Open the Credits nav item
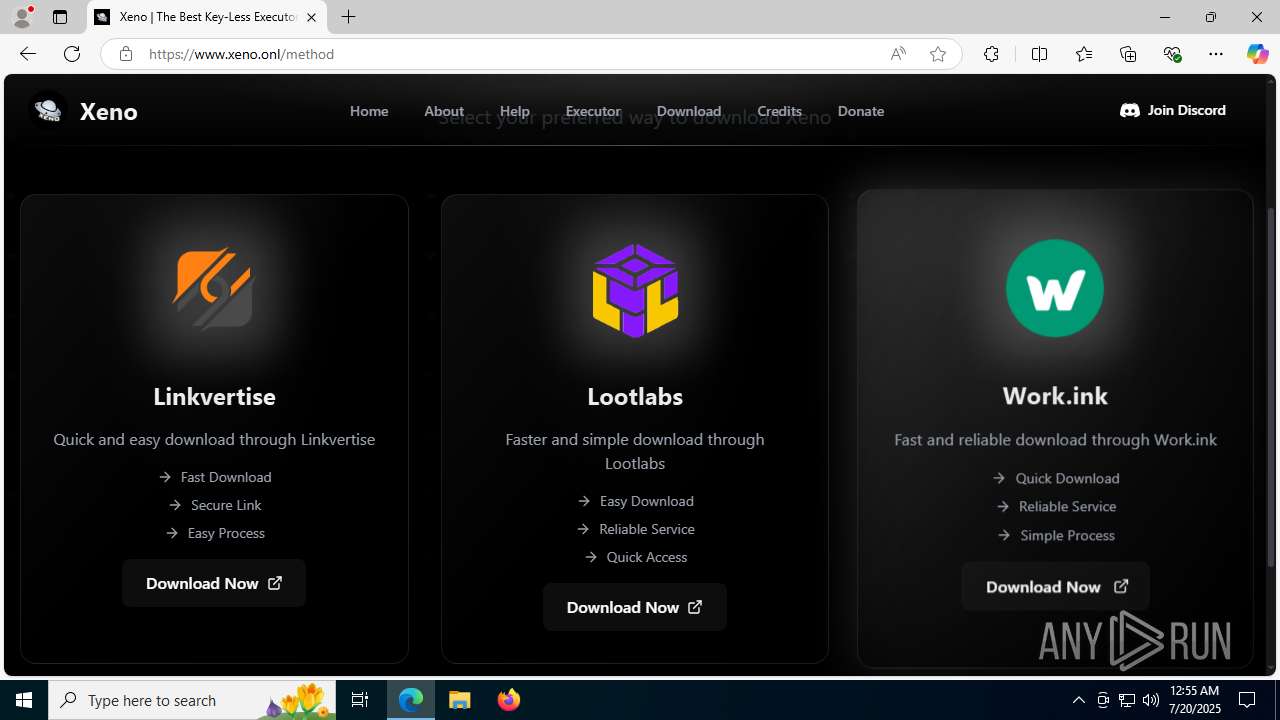 point(780,111)
